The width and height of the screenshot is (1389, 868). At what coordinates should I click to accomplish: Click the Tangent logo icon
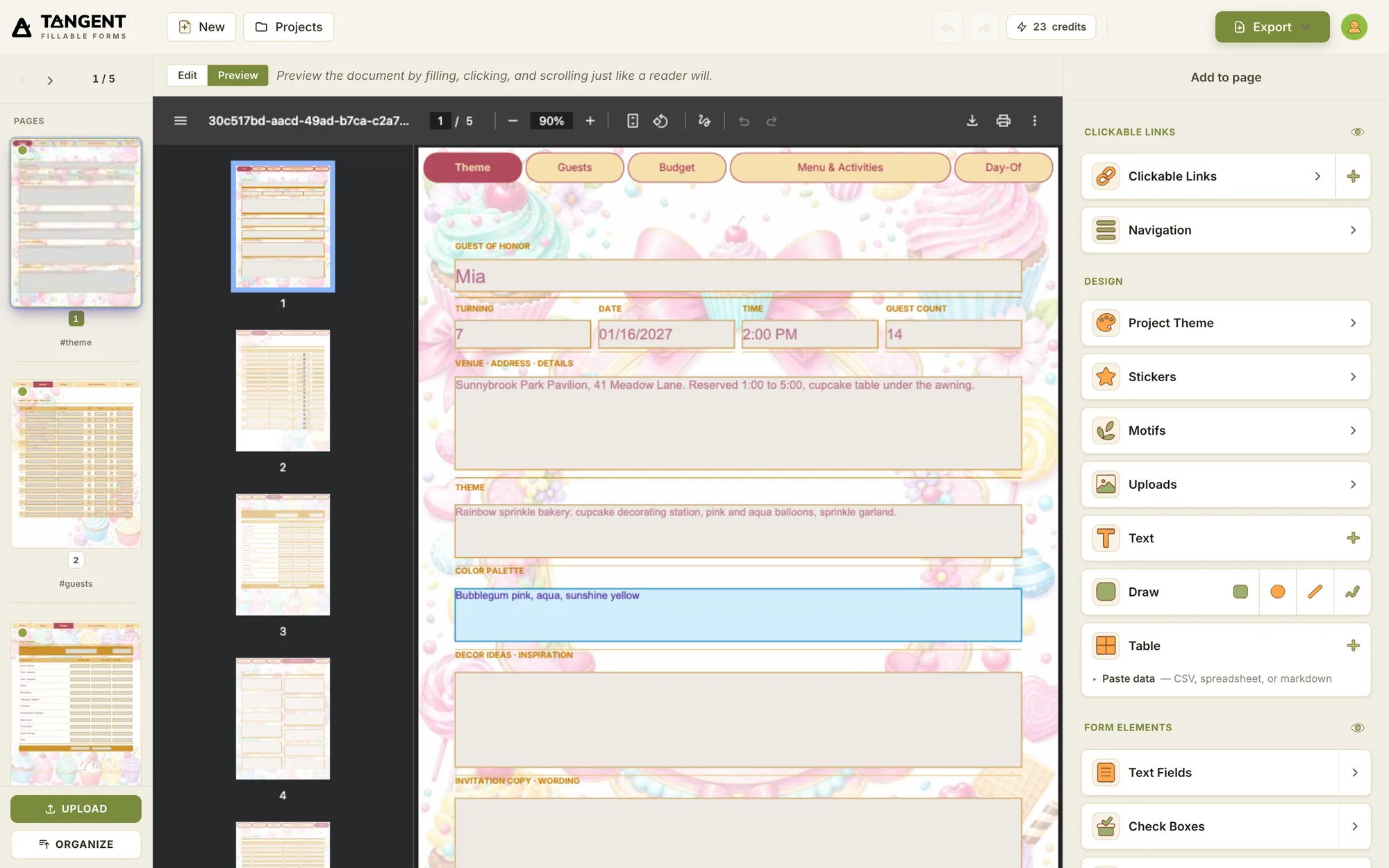22,27
